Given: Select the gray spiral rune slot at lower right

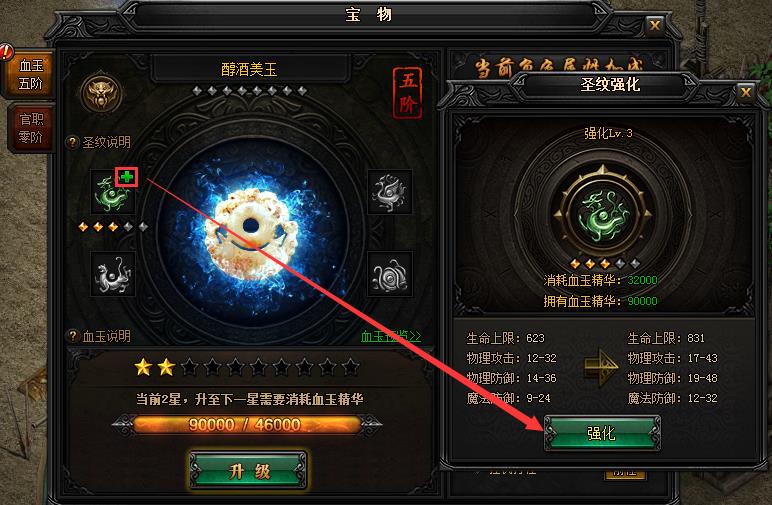Looking at the screenshot, I should click(x=389, y=274).
